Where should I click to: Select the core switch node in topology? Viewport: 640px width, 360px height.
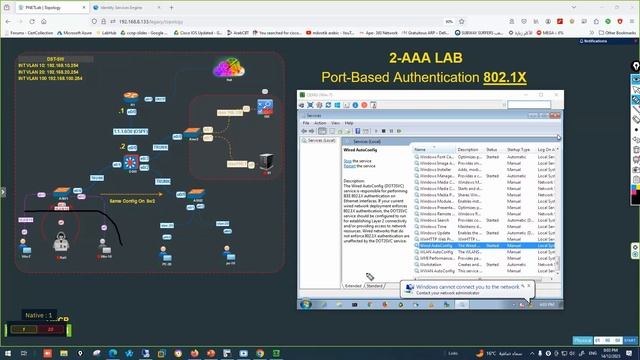[131, 163]
